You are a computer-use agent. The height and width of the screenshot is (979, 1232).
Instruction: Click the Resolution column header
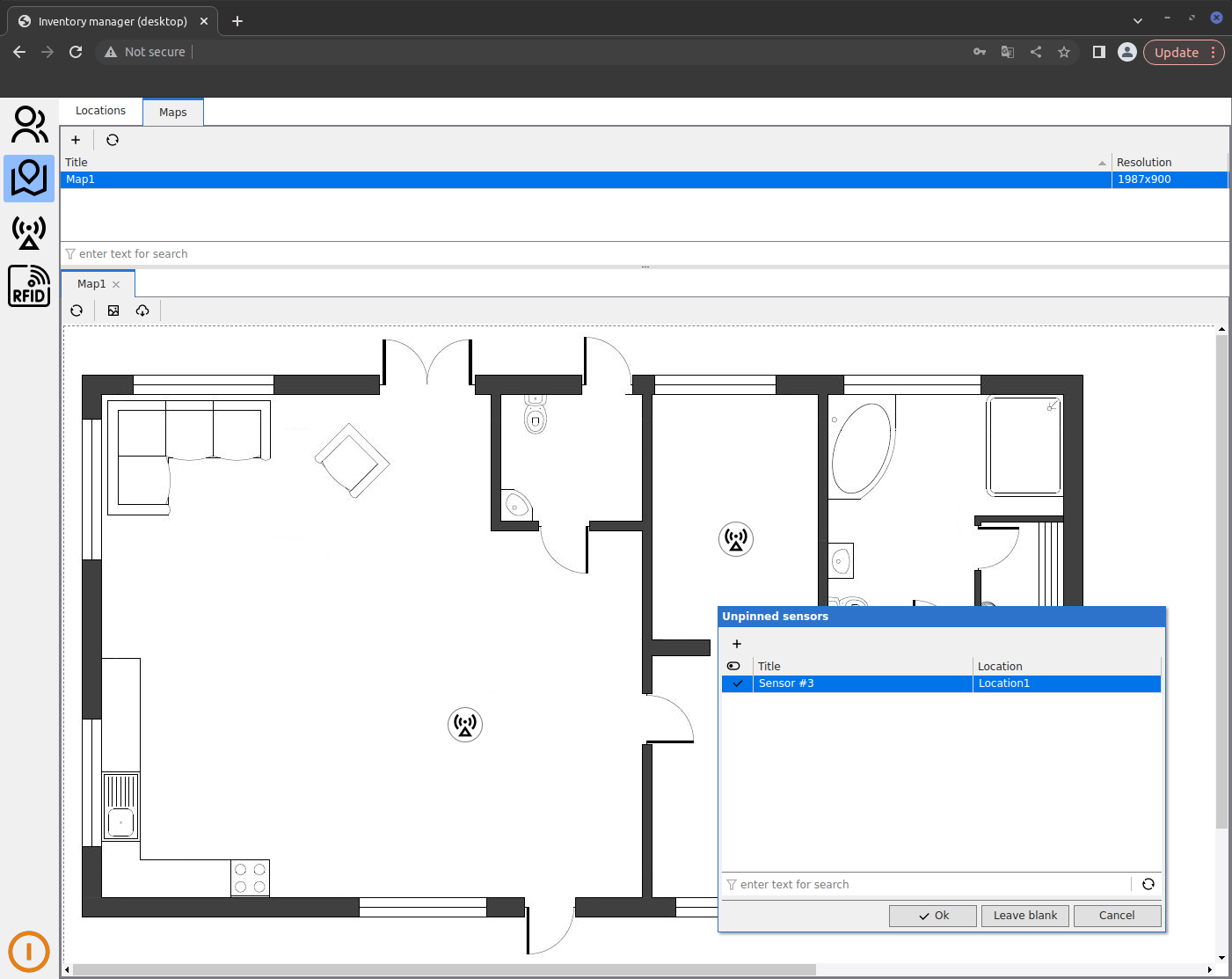pos(1170,163)
